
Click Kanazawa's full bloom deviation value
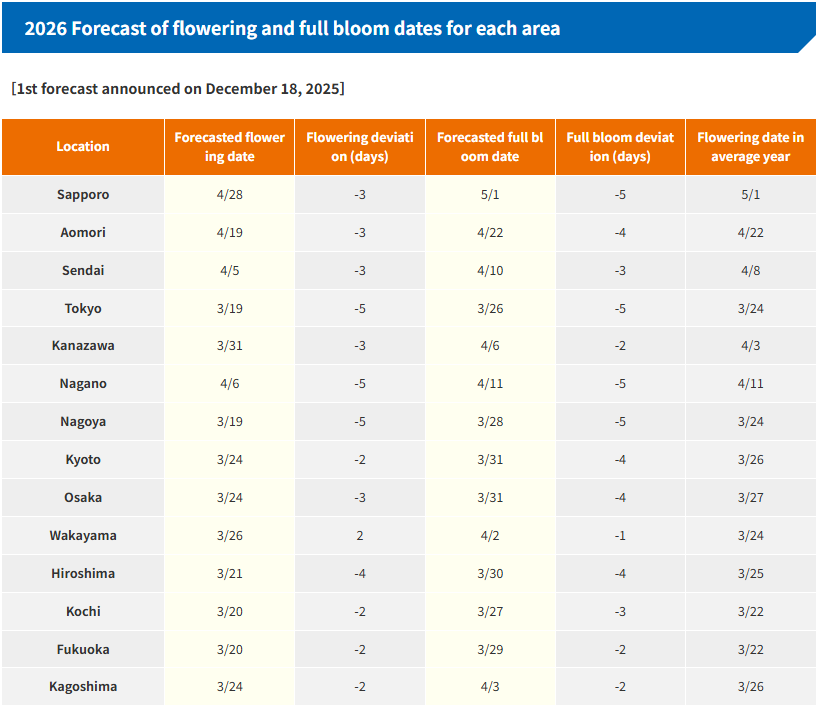(620, 346)
